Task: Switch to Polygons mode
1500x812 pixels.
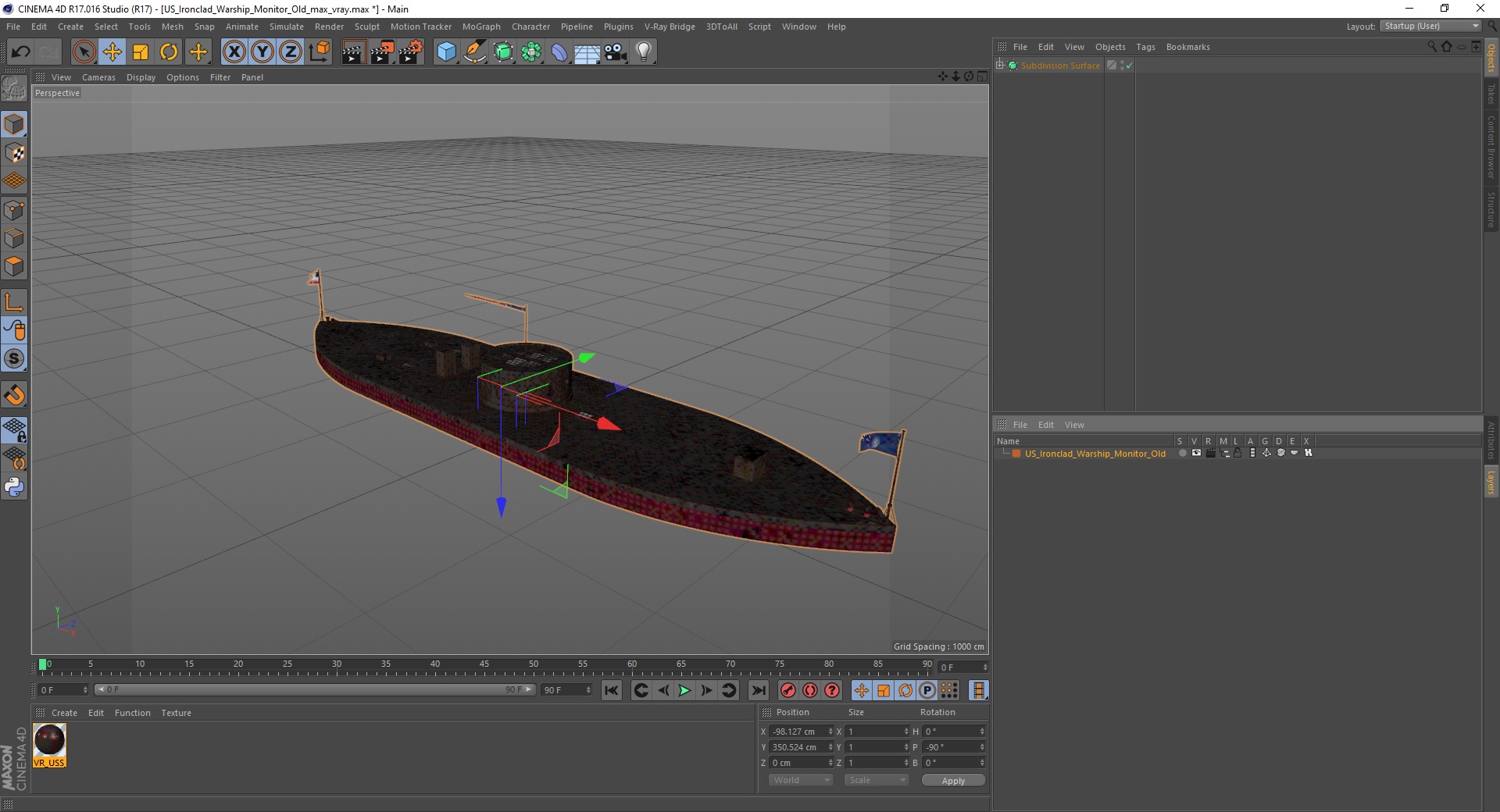Action: point(14,266)
